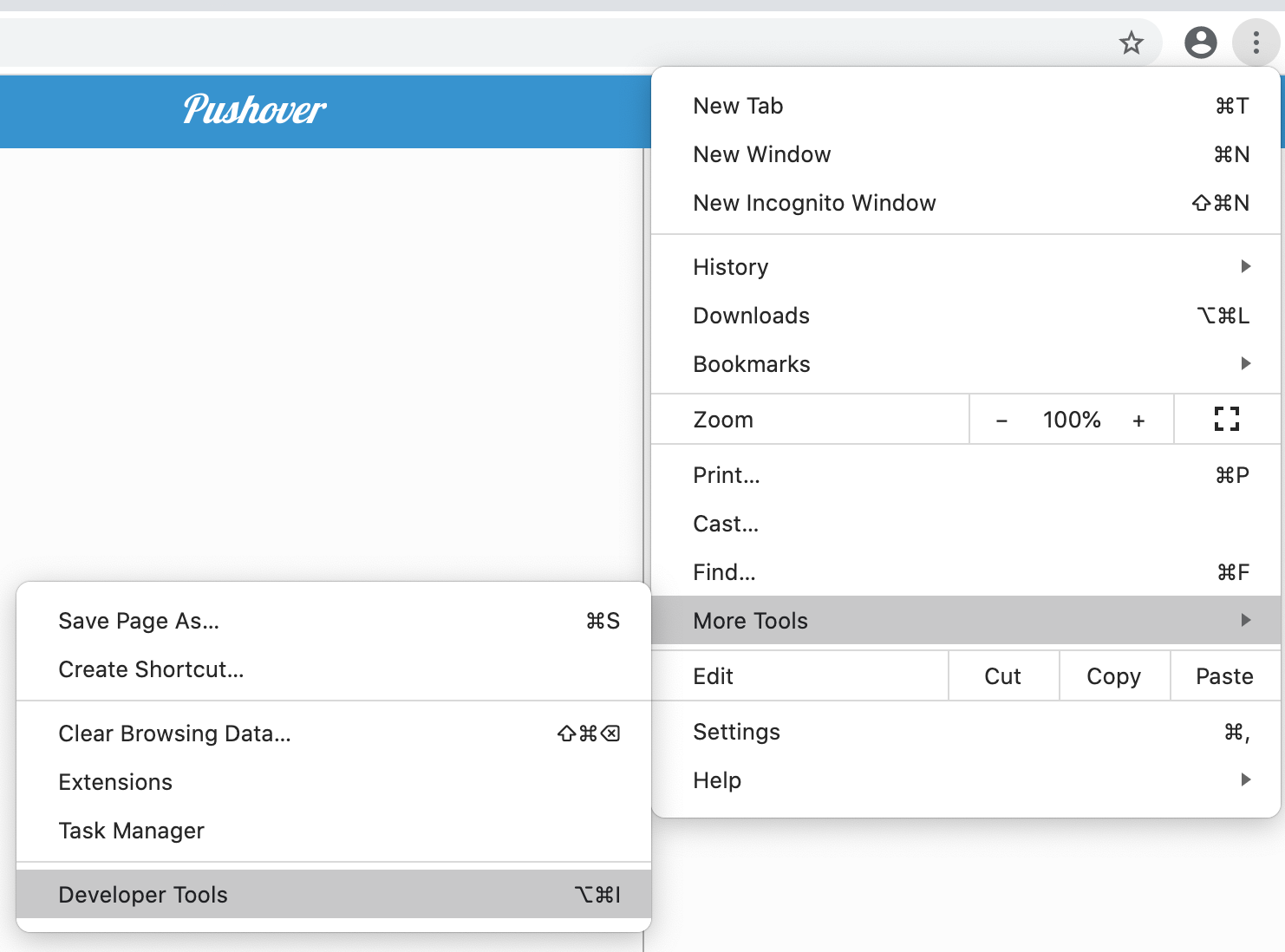The width and height of the screenshot is (1285, 952).
Task: Click the Cut button in Edit row
Action: click(x=1003, y=676)
